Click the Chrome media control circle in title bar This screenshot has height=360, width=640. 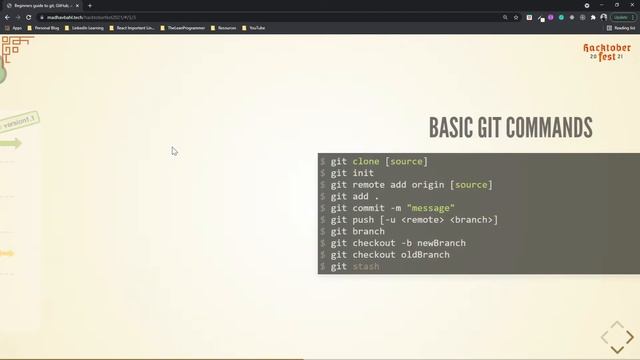[x=587, y=6]
